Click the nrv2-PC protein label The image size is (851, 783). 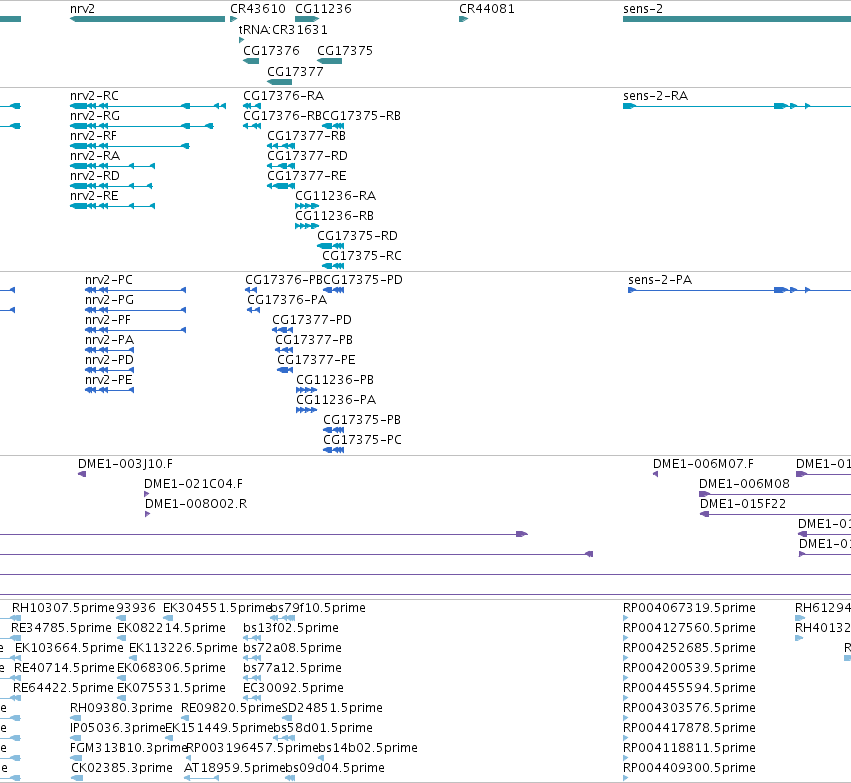[109, 280]
